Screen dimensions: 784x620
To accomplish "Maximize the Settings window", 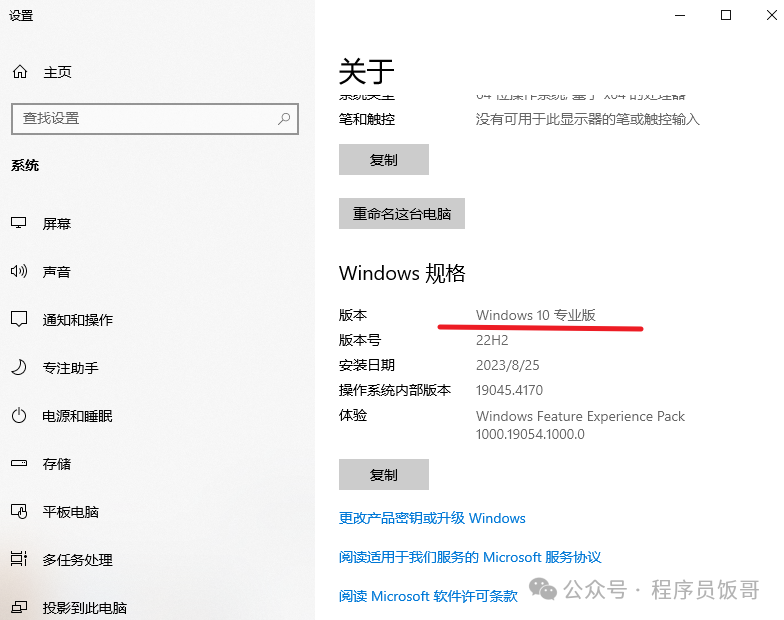I will coord(726,15).
